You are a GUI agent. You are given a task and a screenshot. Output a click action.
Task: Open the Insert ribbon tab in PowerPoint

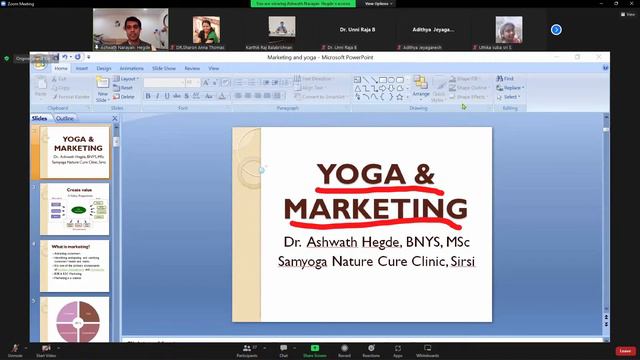tap(82, 68)
